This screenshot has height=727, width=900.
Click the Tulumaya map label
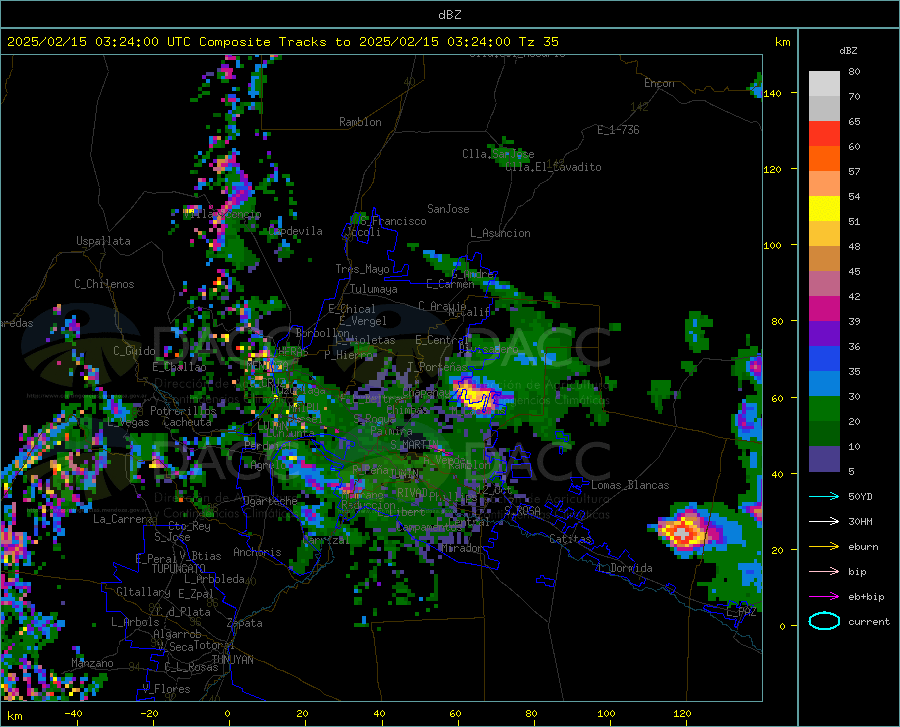click(374, 289)
